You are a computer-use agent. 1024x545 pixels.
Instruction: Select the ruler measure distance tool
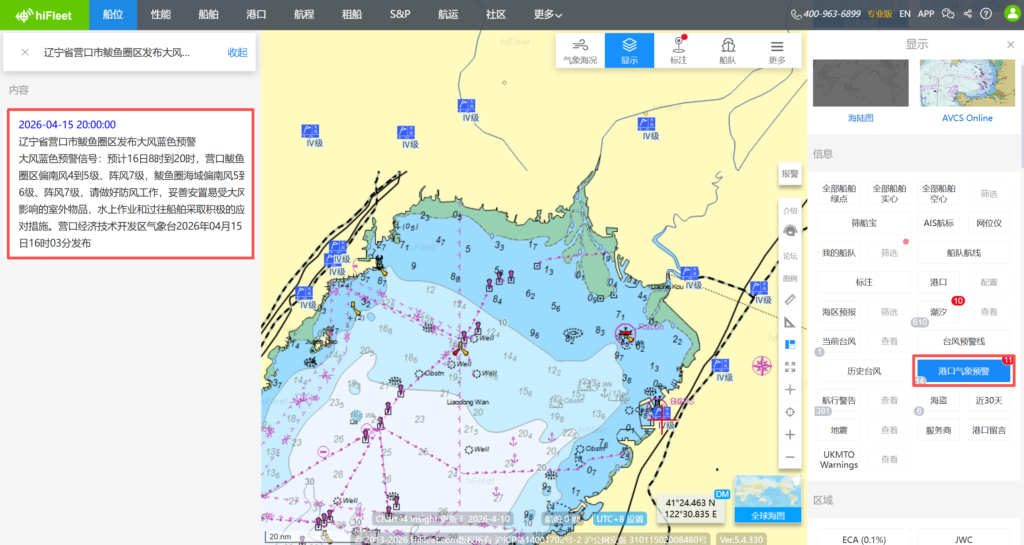[x=790, y=299]
